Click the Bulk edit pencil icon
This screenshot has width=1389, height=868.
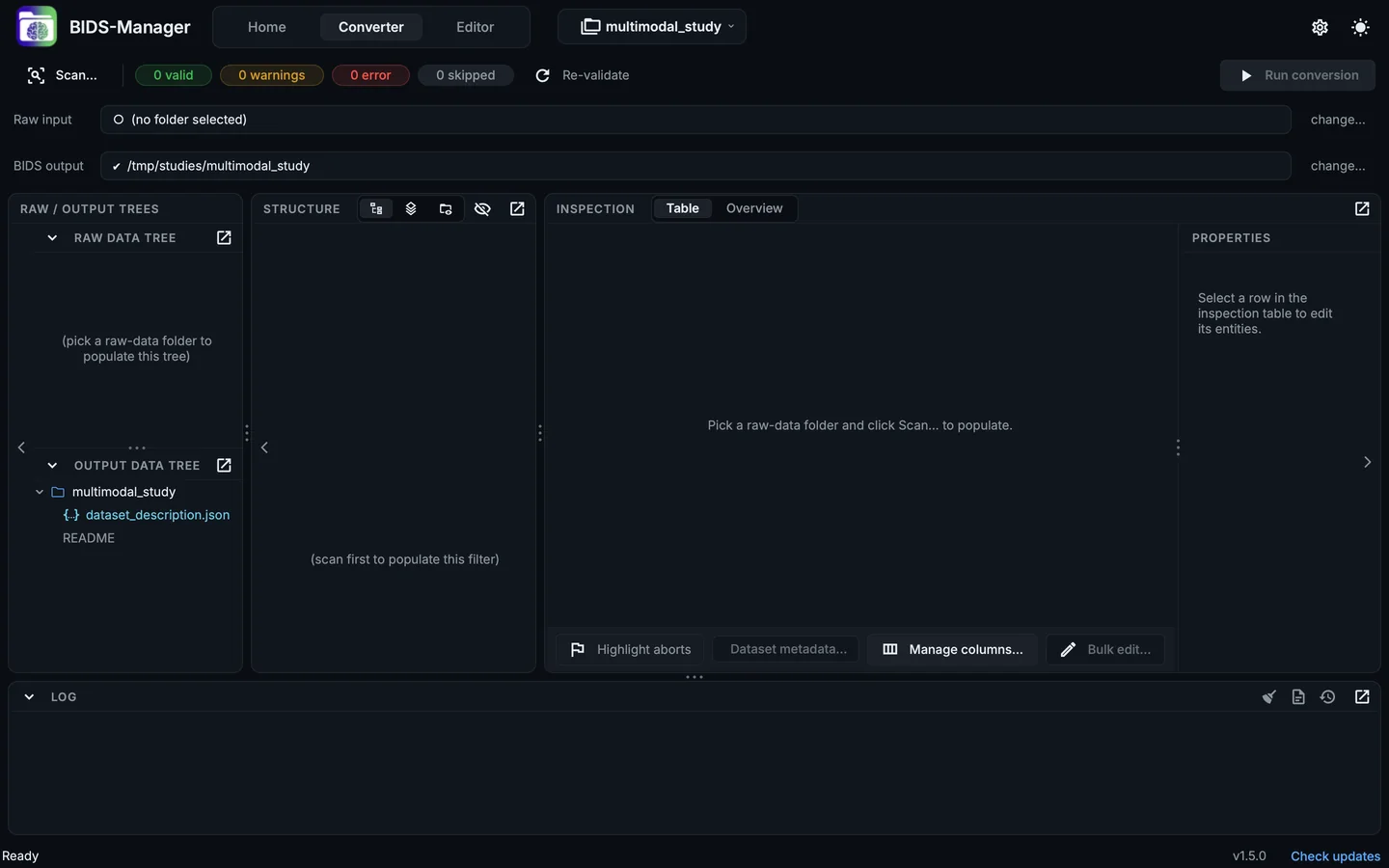click(x=1068, y=649)
